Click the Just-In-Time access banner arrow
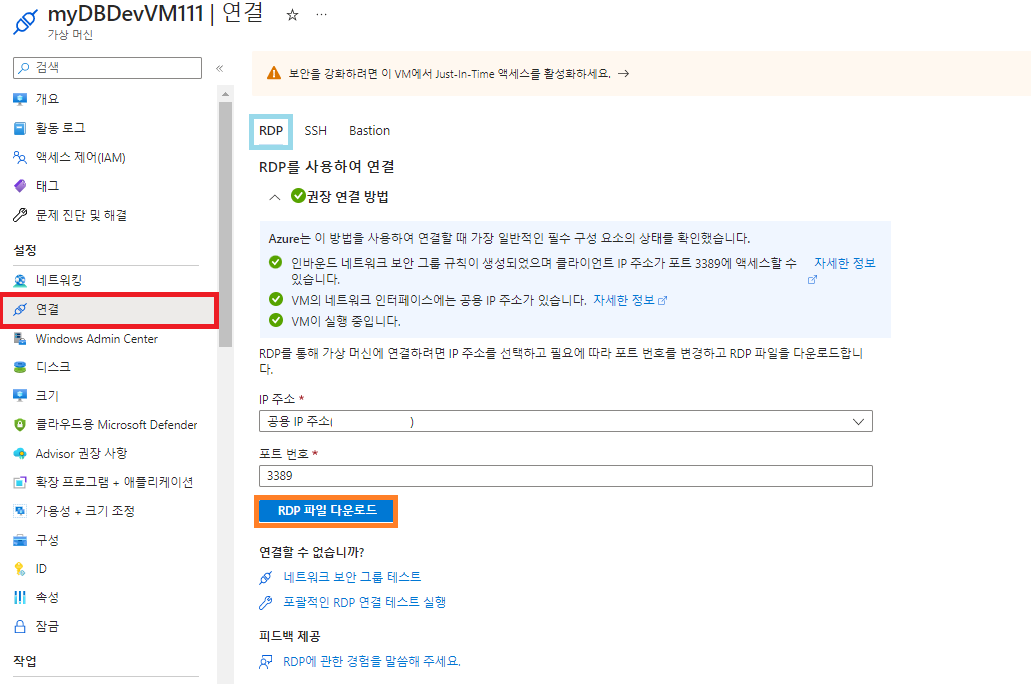The width and height of the screenshot is (1031, 684). tap(624, 74)
